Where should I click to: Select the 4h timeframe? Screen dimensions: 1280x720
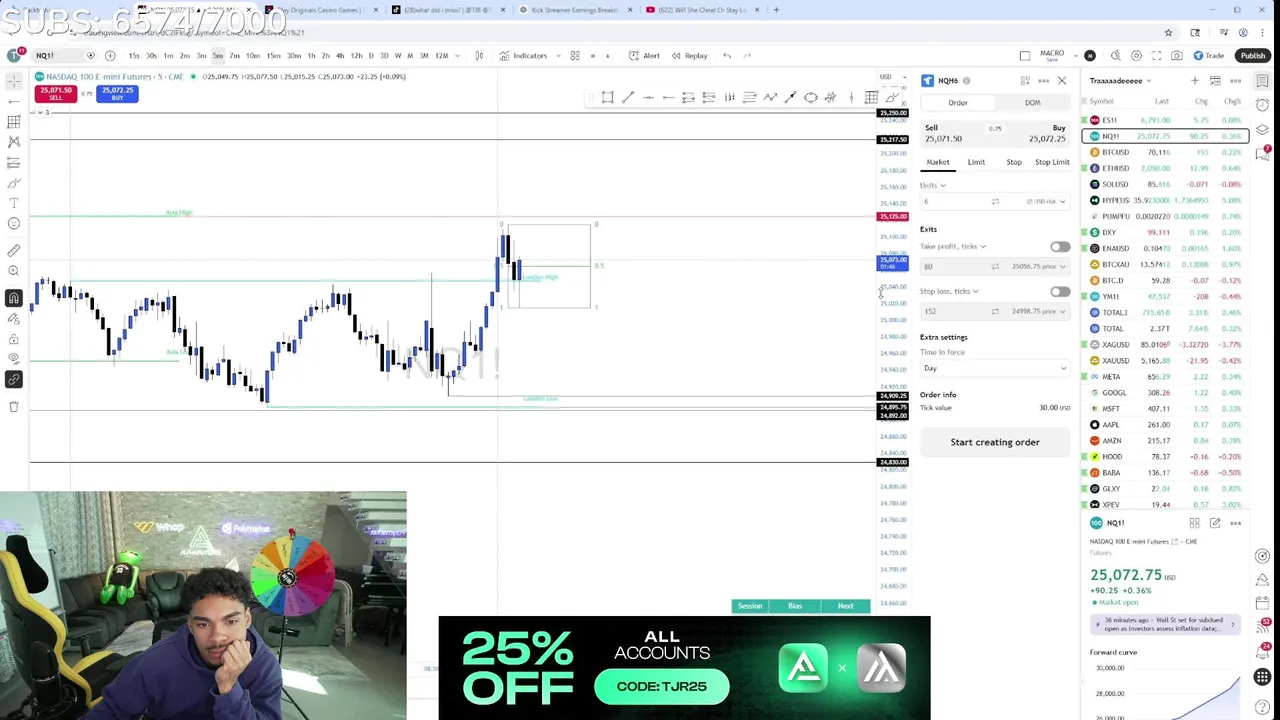pyautogui.click(x=340, y=56)
